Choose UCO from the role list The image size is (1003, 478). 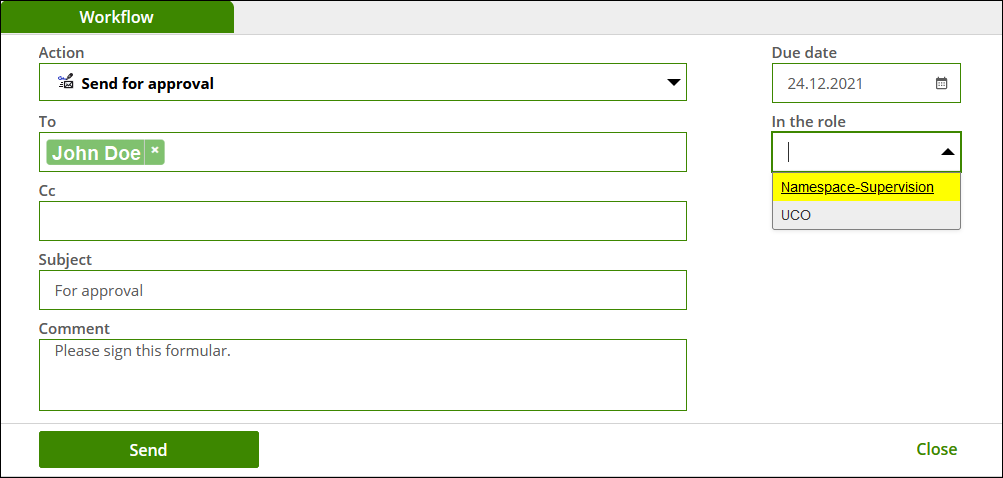(x=866, y=215)
